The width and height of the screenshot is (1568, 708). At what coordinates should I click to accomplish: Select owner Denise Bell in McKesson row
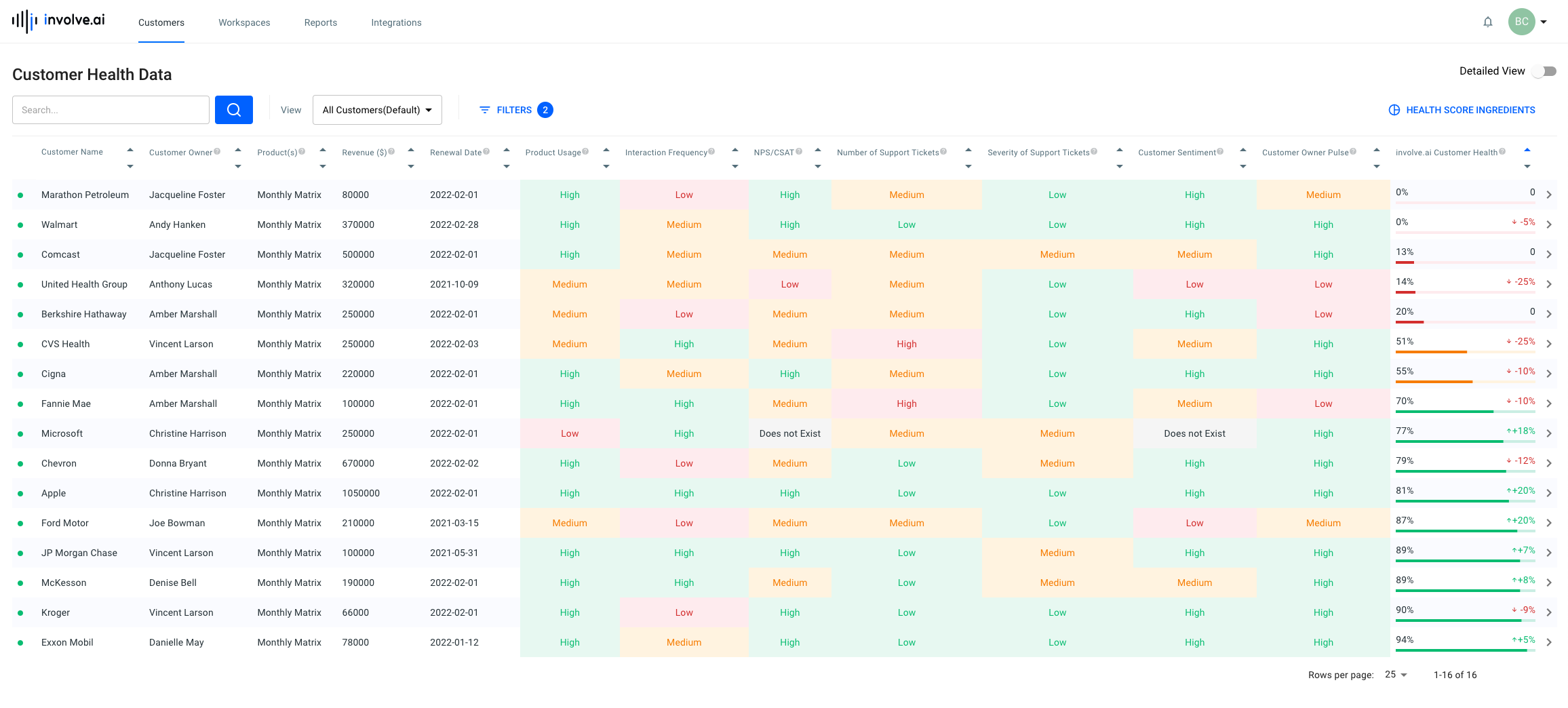173,583
